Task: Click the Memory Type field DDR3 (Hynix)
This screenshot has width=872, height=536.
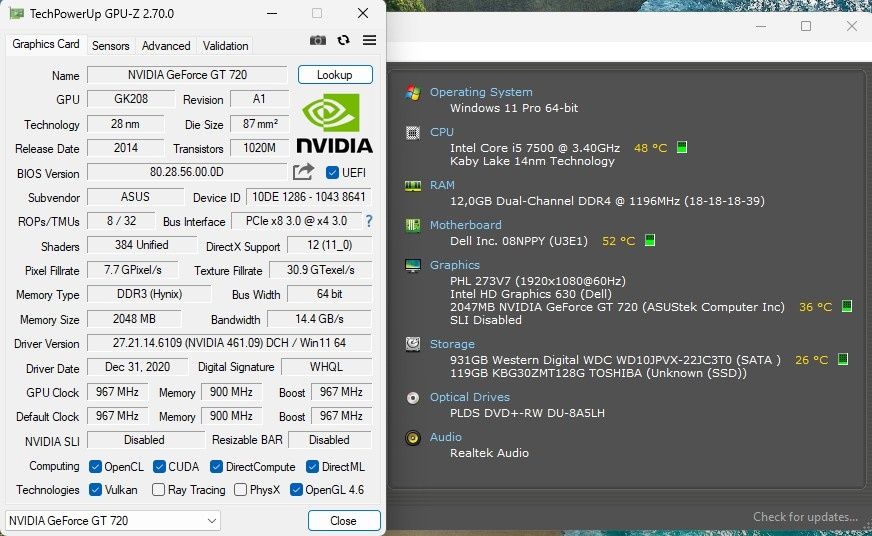Action: pos(150,294)
